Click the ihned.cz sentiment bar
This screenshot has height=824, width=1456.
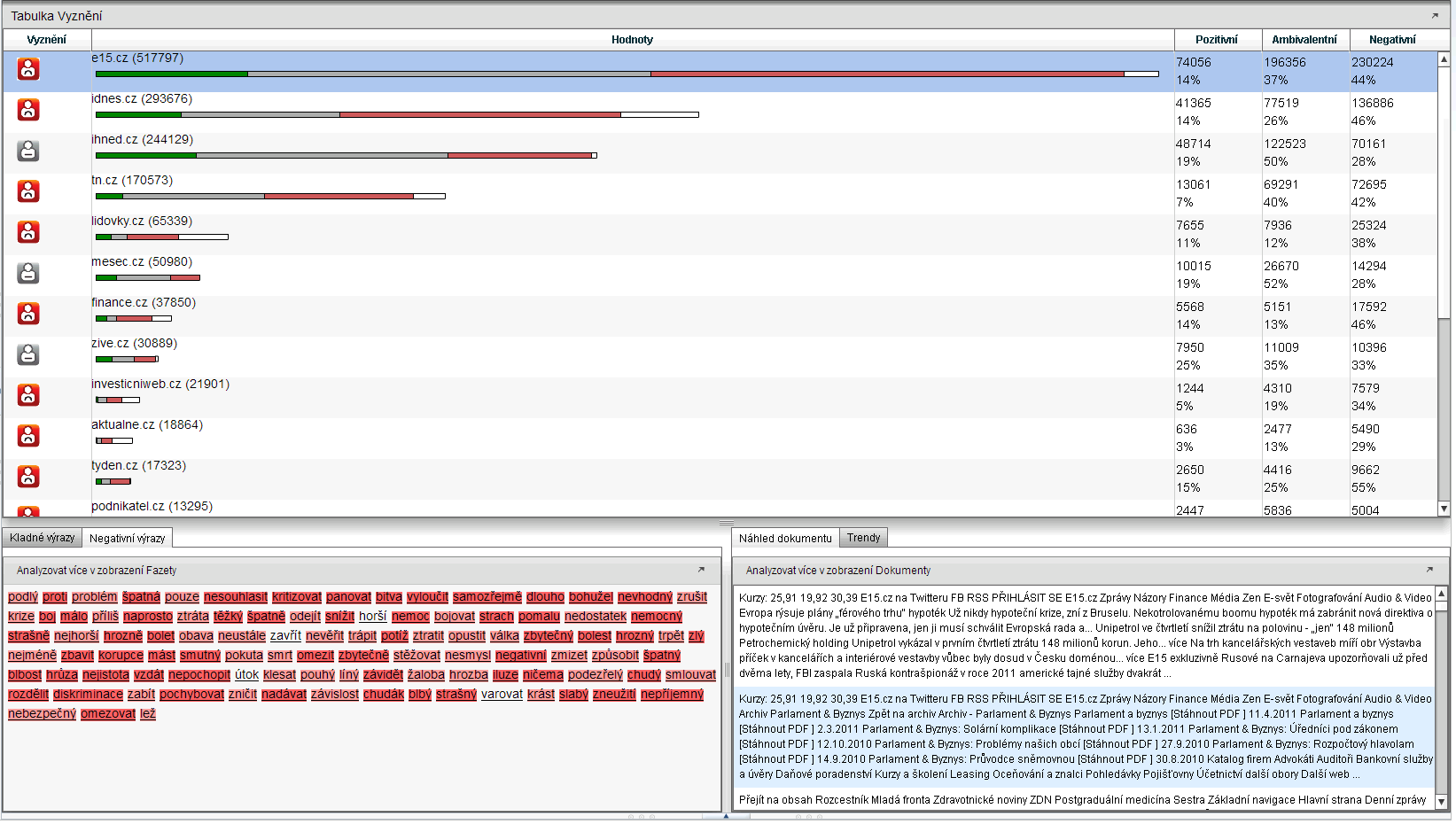346,156
